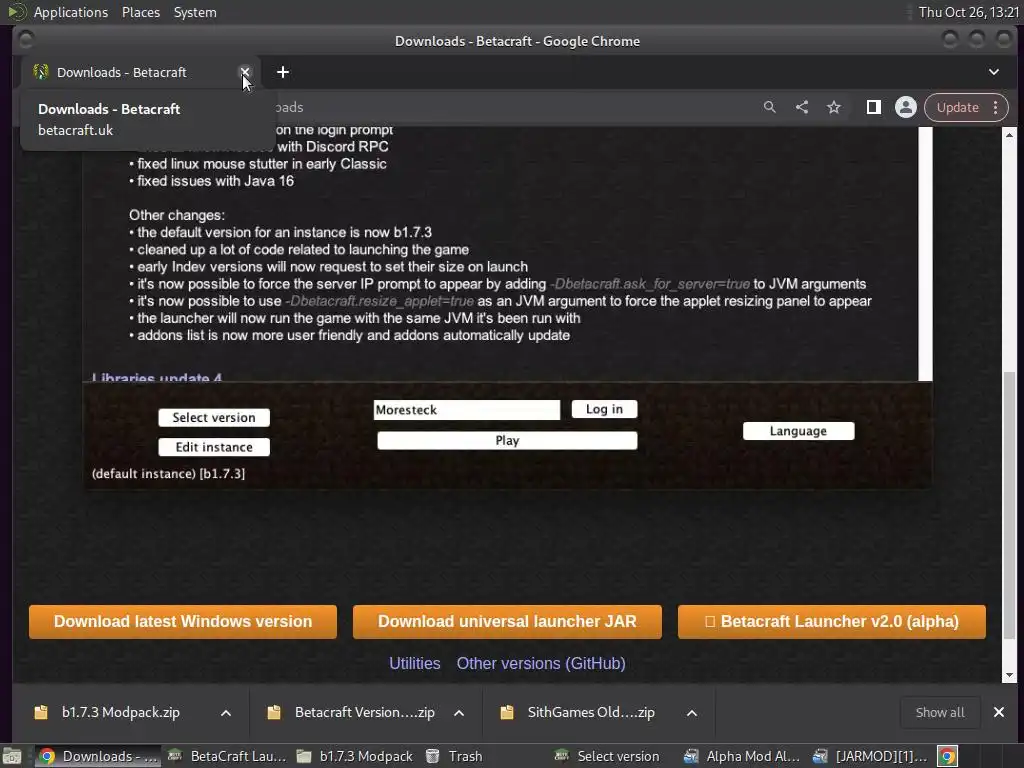
Task: Open Other versions (GitHub) link
Action: click(541, 664)
